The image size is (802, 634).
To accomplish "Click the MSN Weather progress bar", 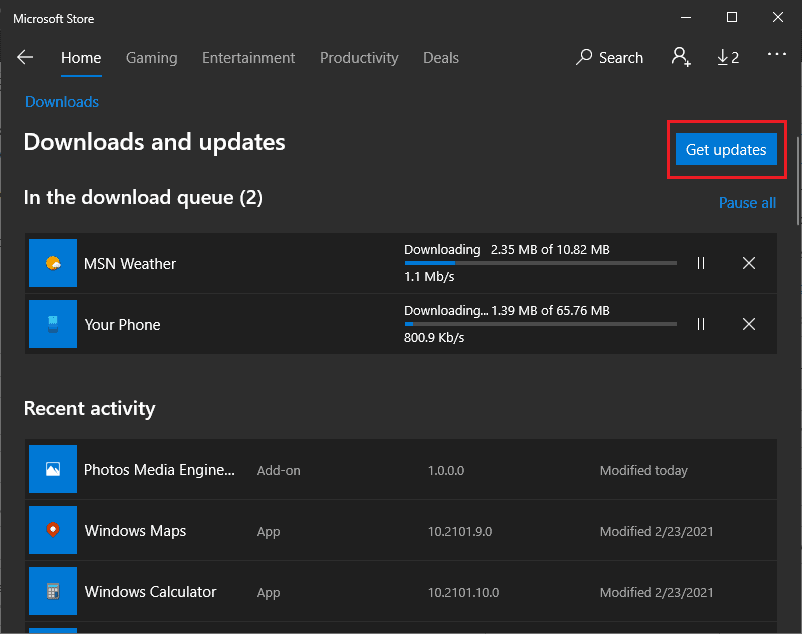I will tap(540, 263).
